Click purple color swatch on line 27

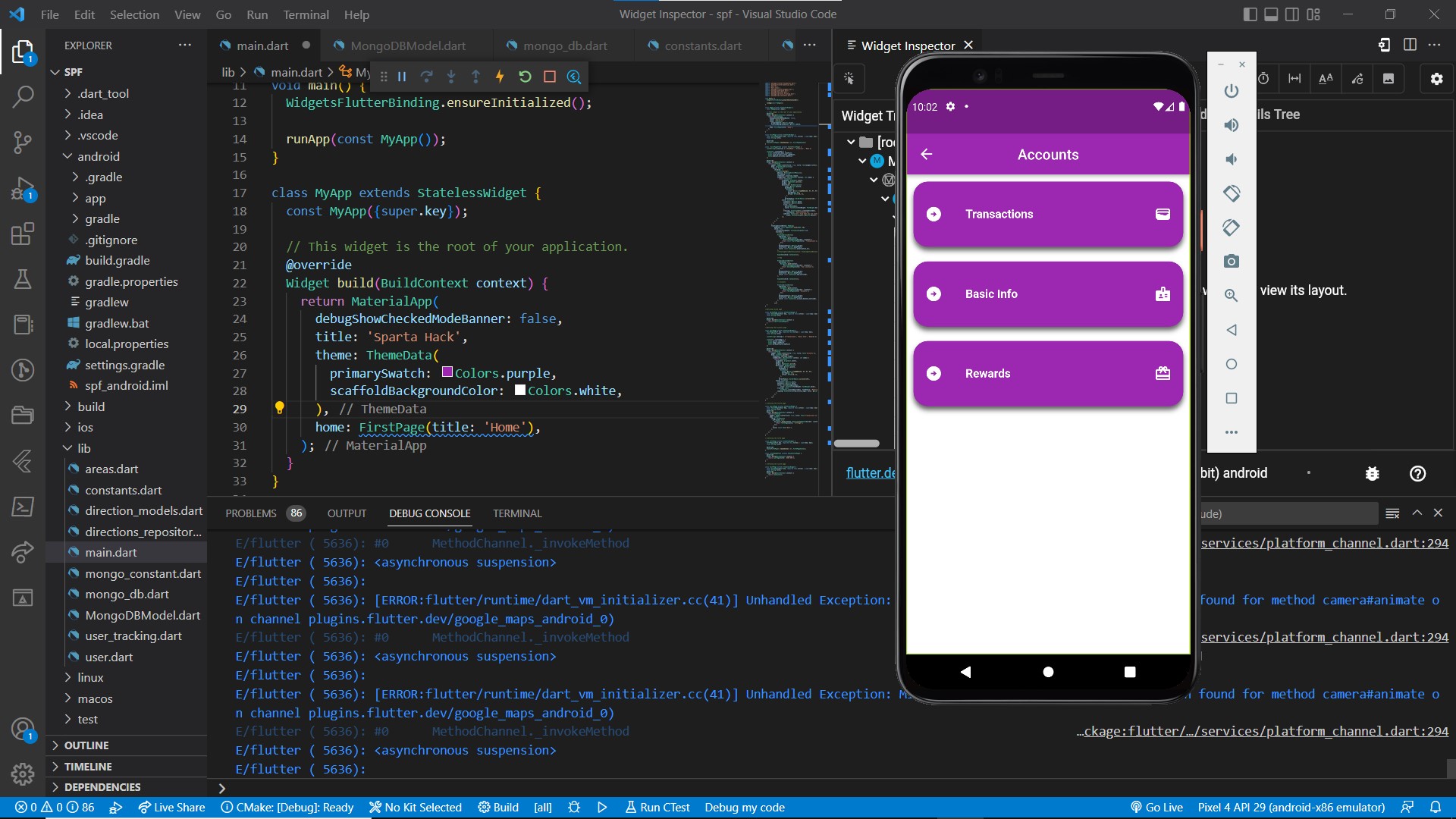click(x=447, y=372)
